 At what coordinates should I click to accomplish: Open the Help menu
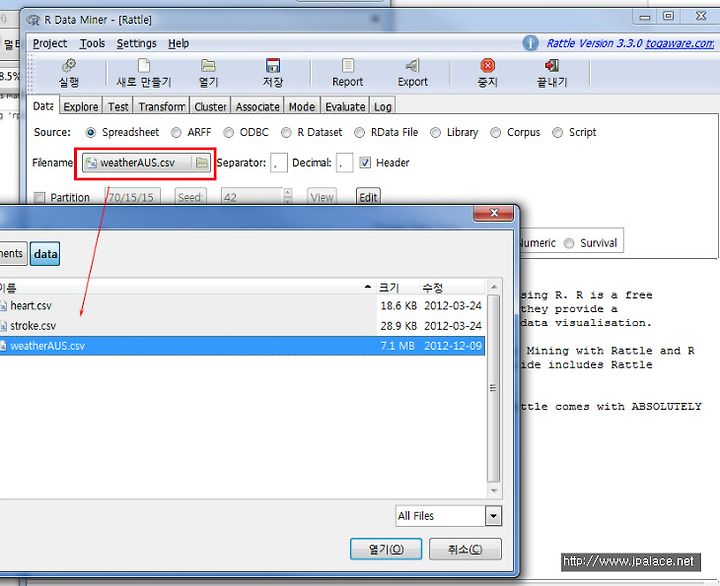(178, 43)
